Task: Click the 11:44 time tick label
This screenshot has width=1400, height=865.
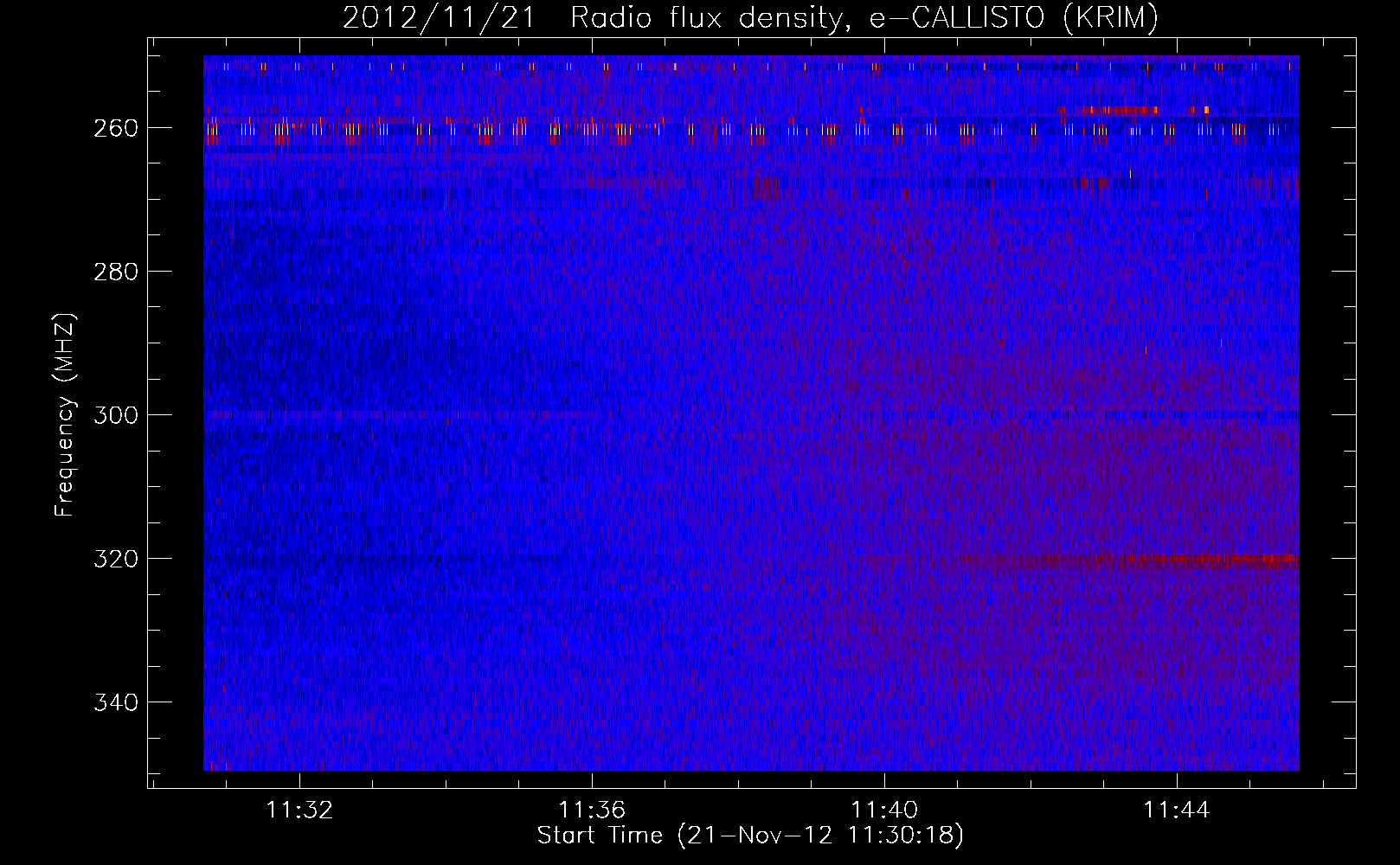Action: [x=1177, y=811]
